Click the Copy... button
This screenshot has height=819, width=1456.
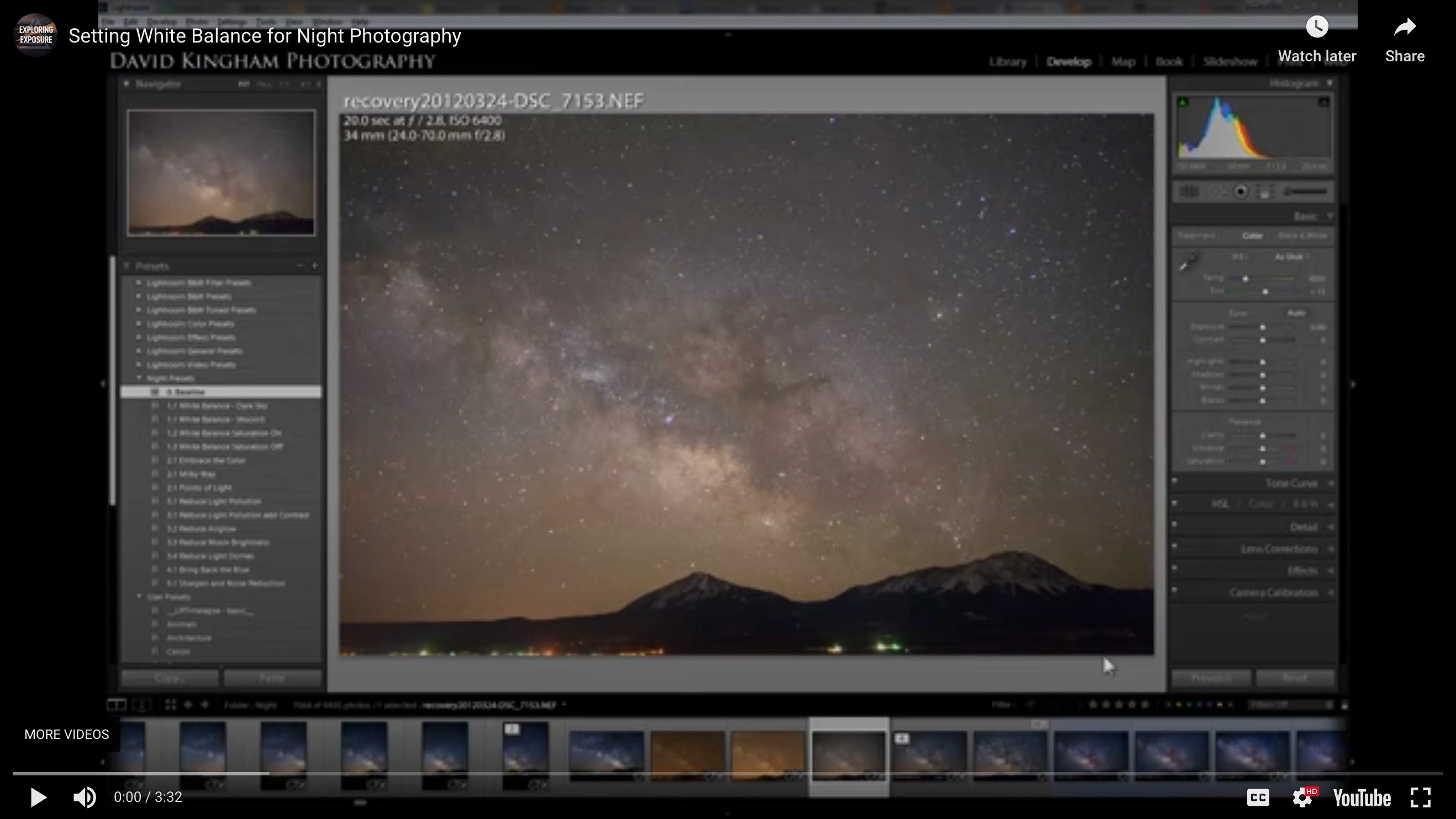point(170,678)
